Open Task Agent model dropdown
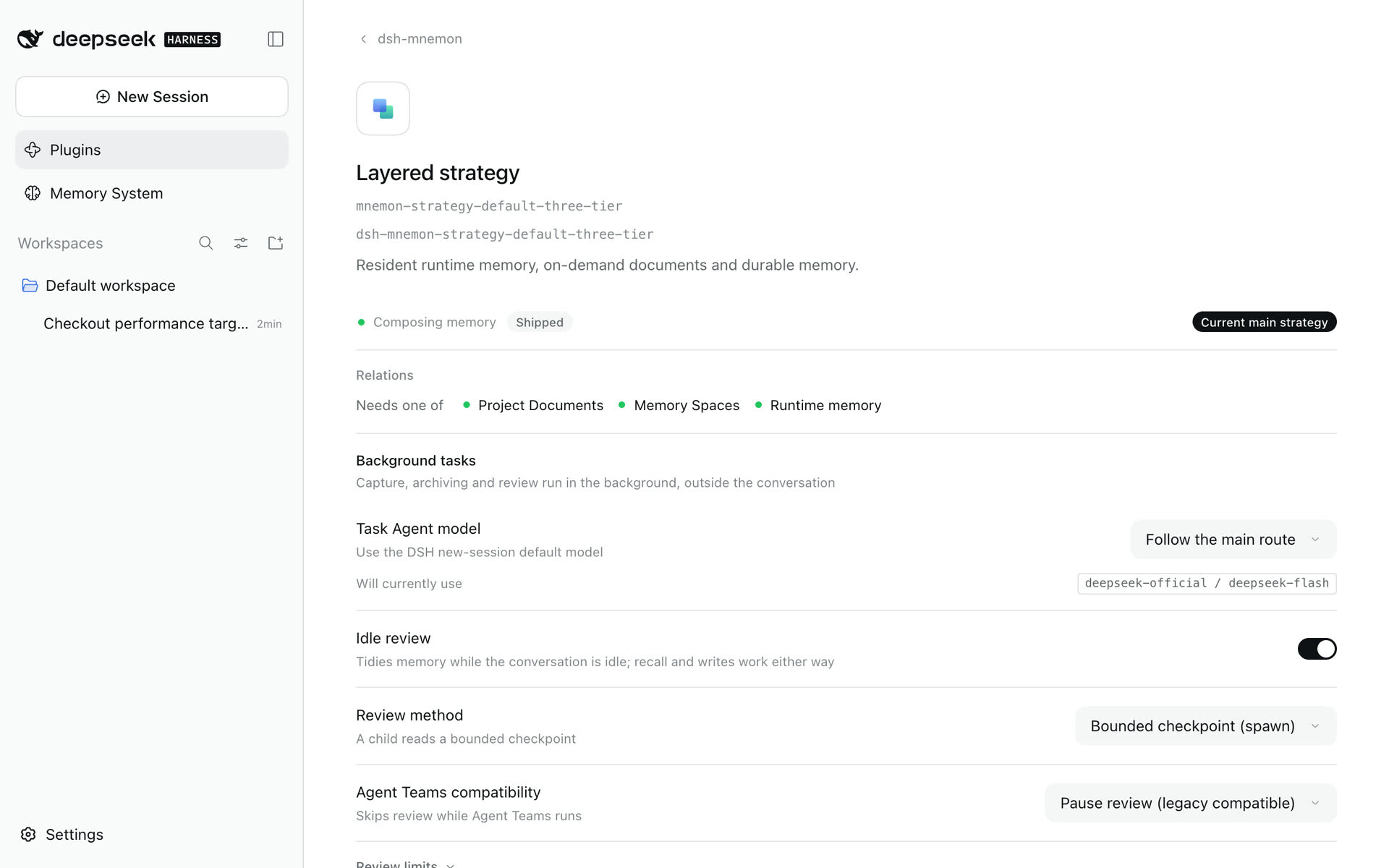Viewport: 1389px width, 868px height. click(1233, 540)
